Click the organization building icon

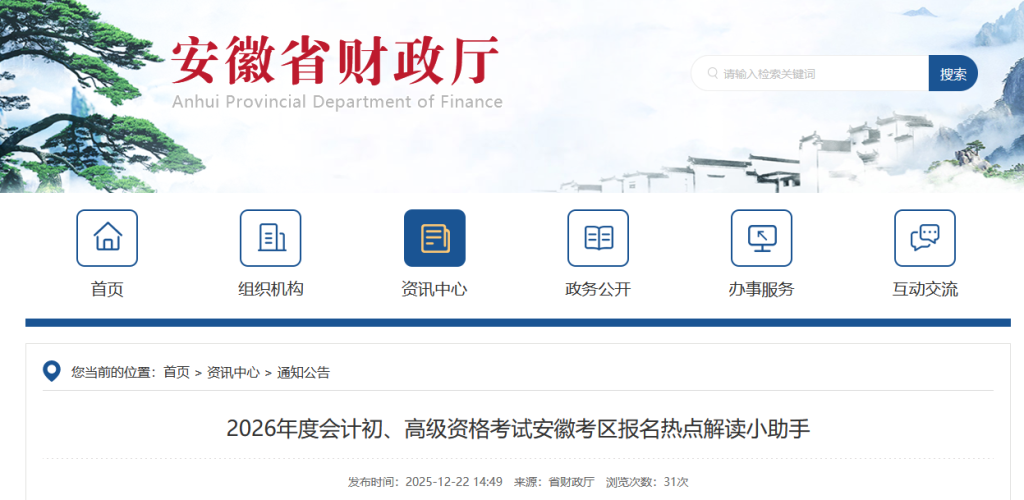271,238
